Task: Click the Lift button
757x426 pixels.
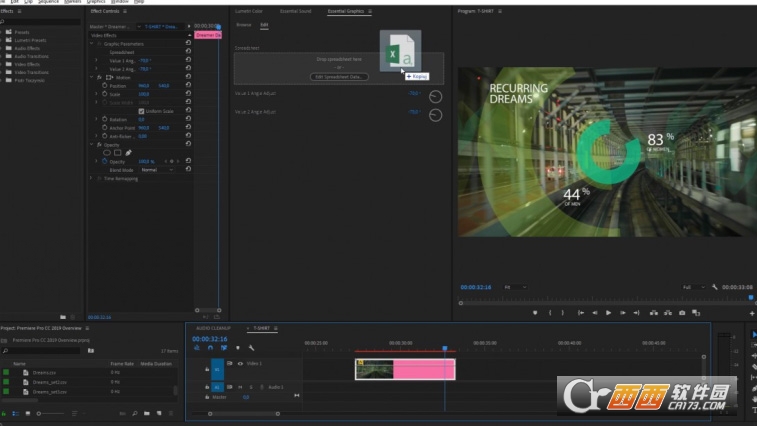Action: [x=654, y=313]
